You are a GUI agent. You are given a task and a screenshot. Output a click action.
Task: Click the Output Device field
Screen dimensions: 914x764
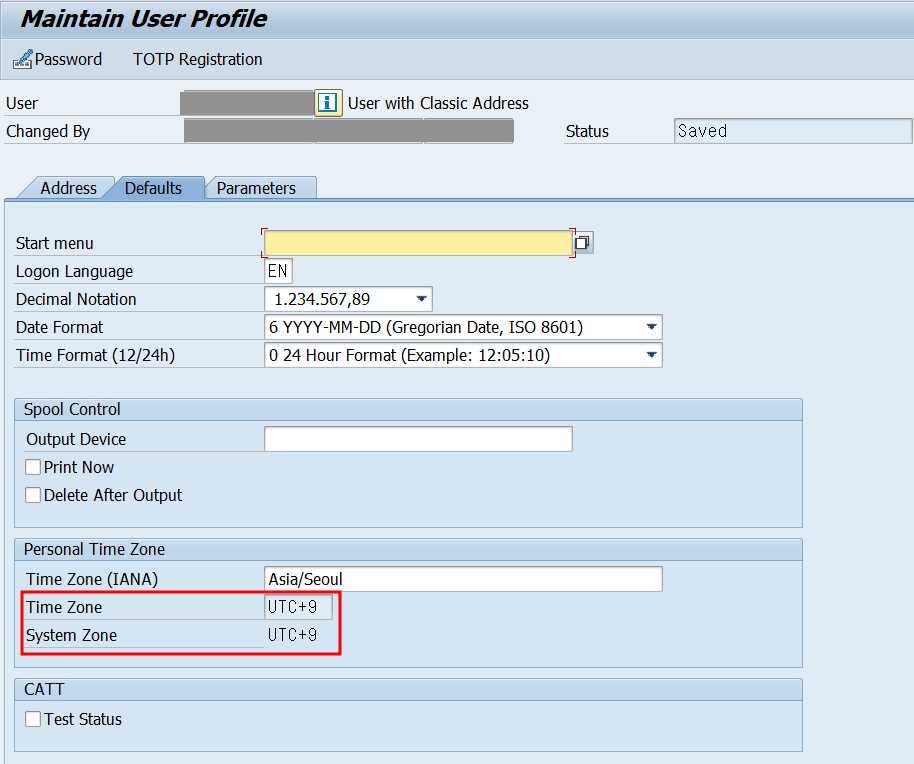point(418,439)
